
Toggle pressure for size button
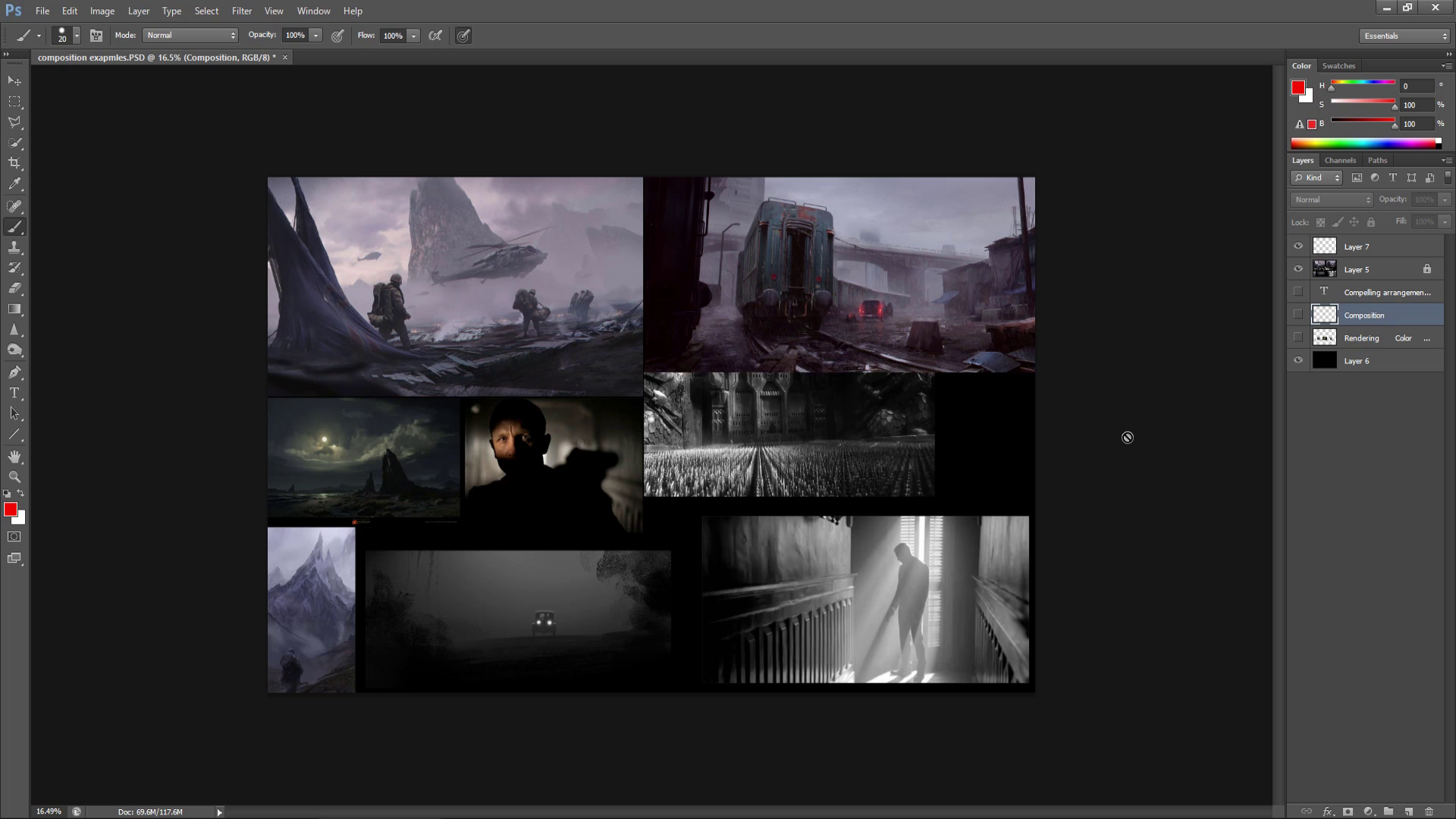pyautogui.click(x=463, y=36)
